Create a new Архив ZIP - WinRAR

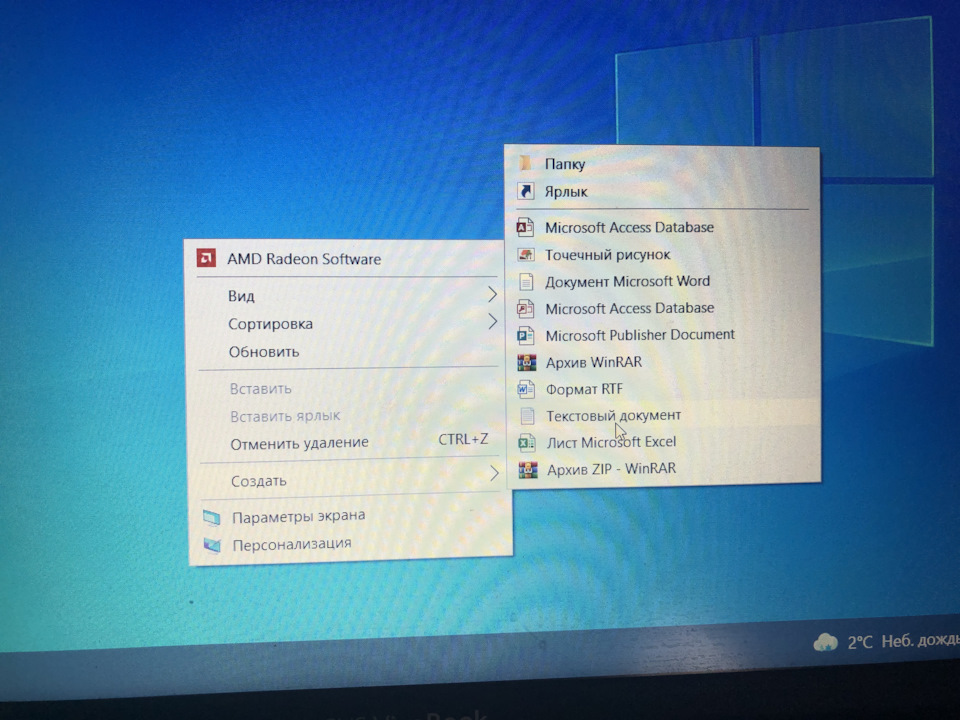pyautogui.click(x=665, y=469)
